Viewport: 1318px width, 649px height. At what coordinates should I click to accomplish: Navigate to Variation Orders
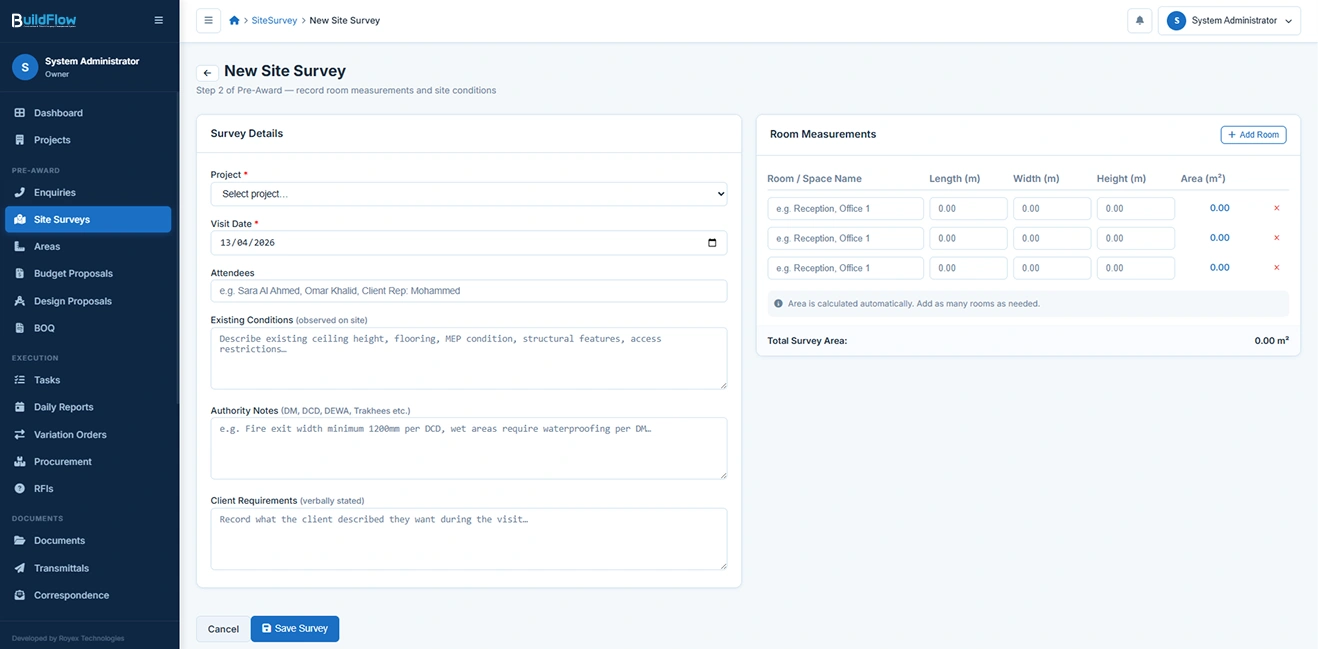click(70, 435)
